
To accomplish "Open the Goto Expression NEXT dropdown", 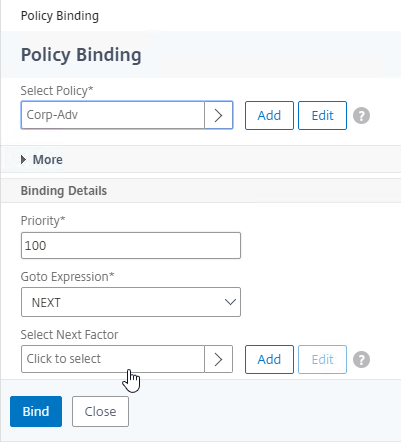I will 131,302.
